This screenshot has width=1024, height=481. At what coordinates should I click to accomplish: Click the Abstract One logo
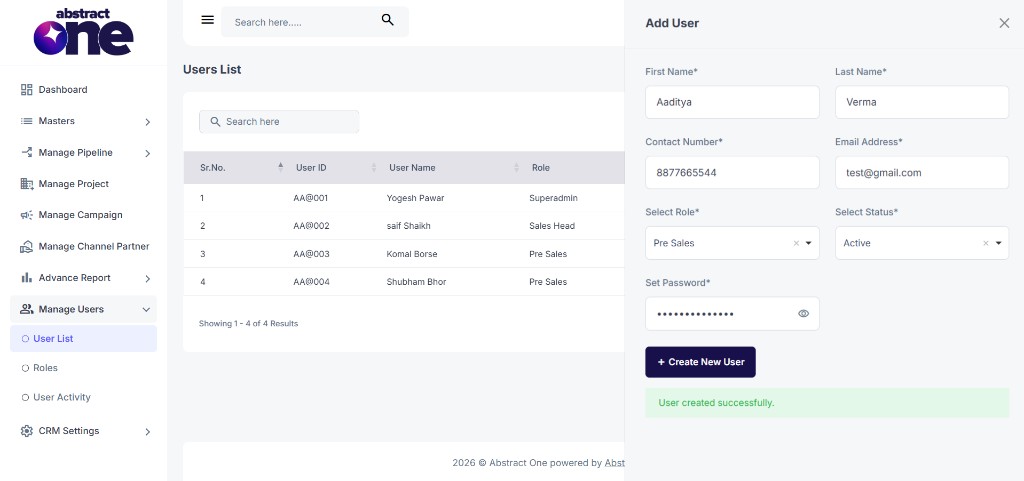point(84,33)
